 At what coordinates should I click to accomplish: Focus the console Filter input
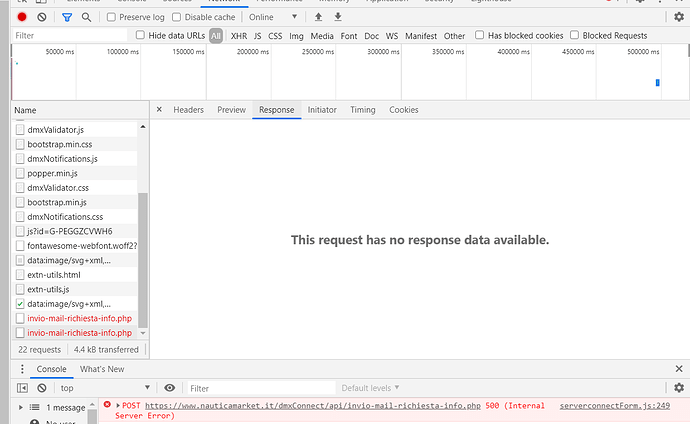click(261, 388)
